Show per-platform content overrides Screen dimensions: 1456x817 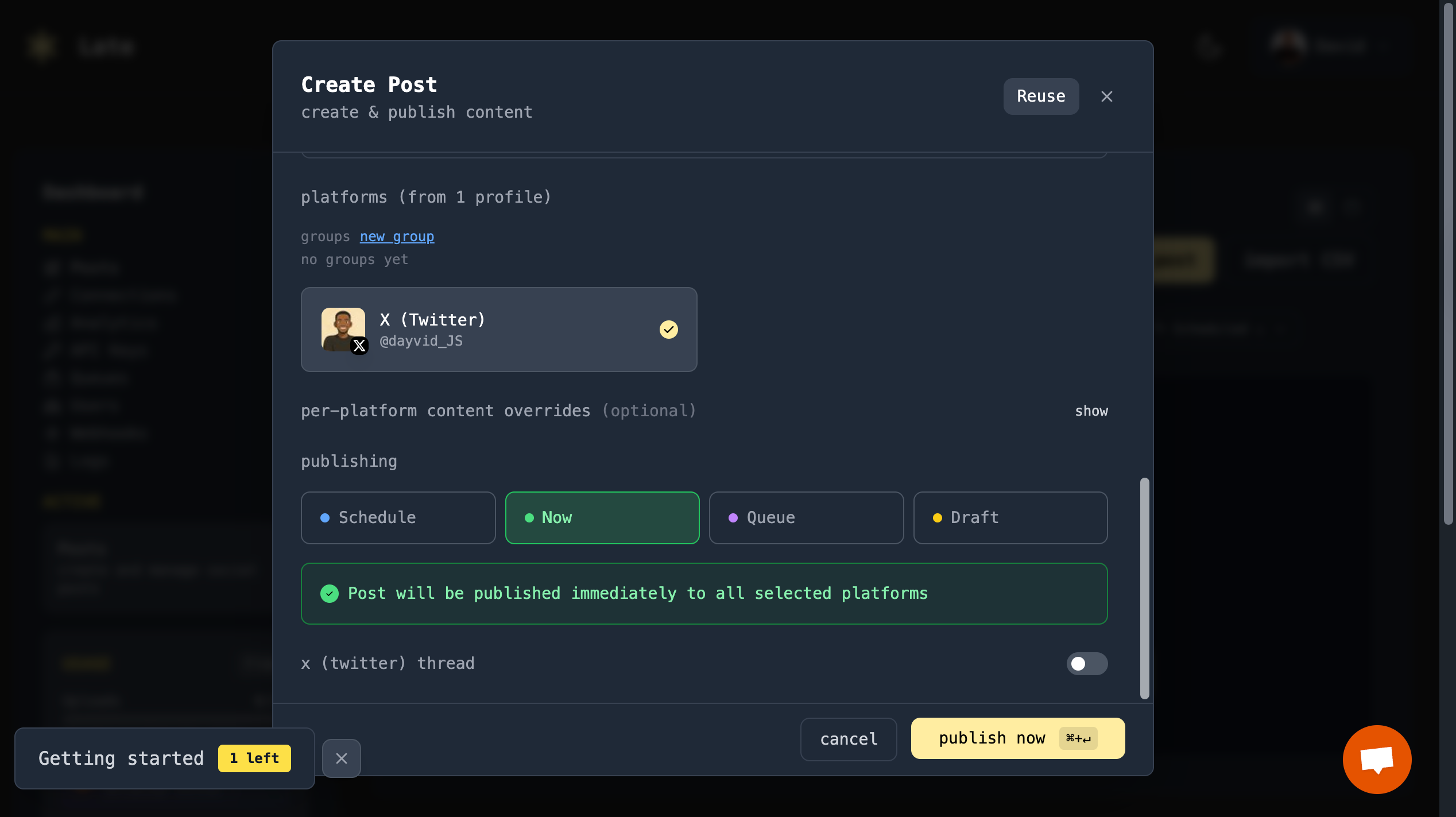(1091, 411)
